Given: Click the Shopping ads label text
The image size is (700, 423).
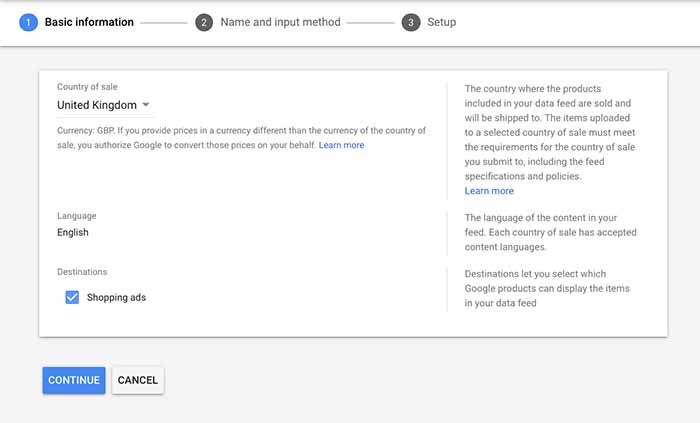Looking at the screenshot, I should (116, 297).
